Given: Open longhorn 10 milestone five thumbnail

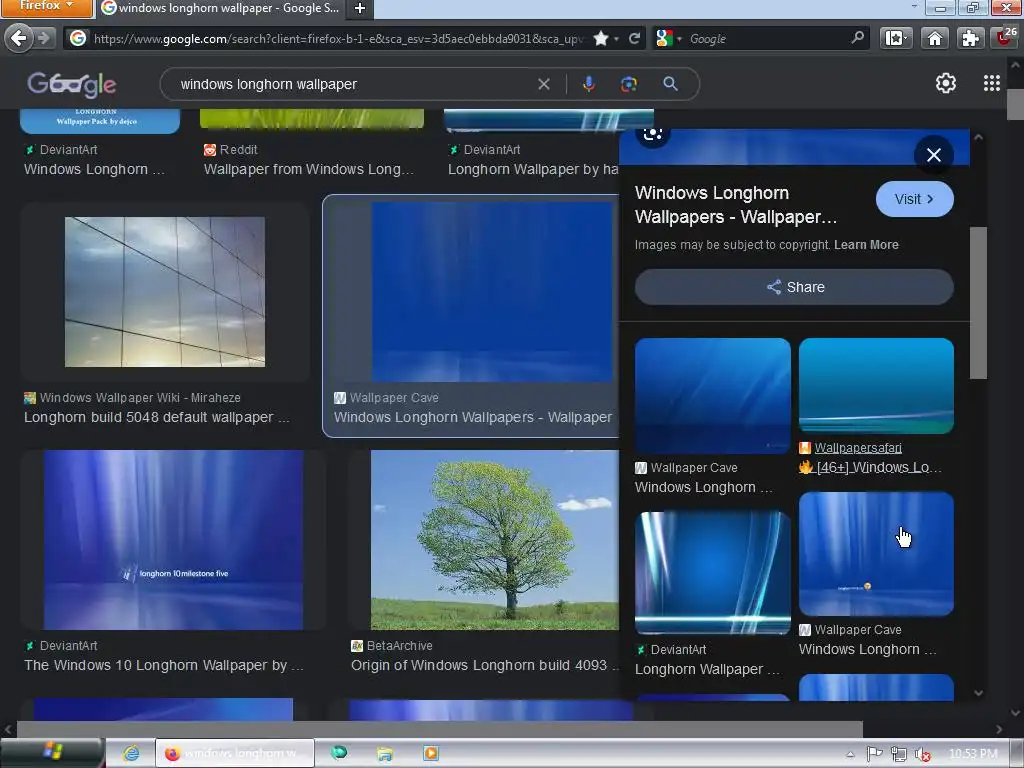Looking at the screenshot, I should (x=173, y=539).
